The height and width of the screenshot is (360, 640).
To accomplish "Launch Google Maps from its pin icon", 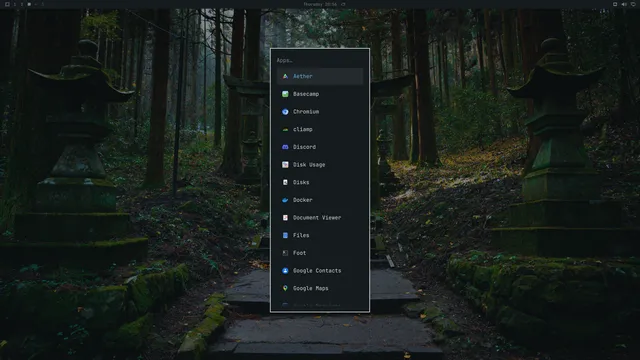I will tap(285, 288).
